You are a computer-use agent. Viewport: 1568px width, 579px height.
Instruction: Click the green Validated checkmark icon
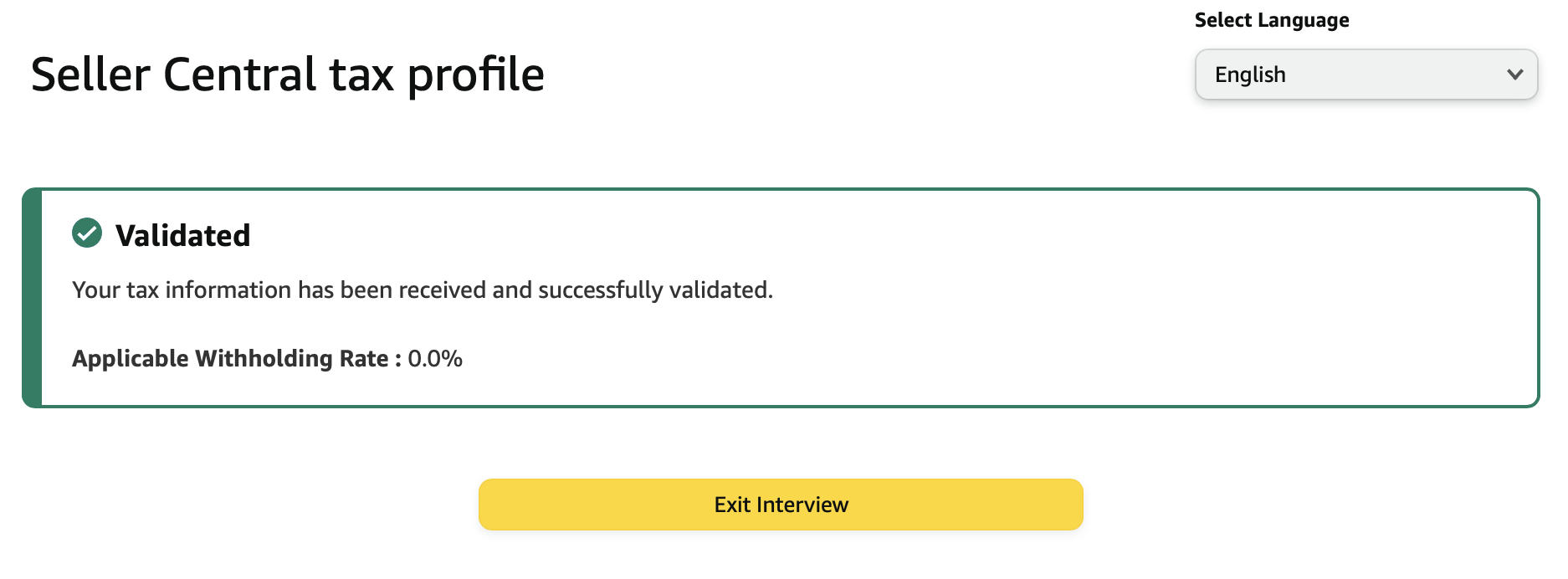click(x=87, y=233)
